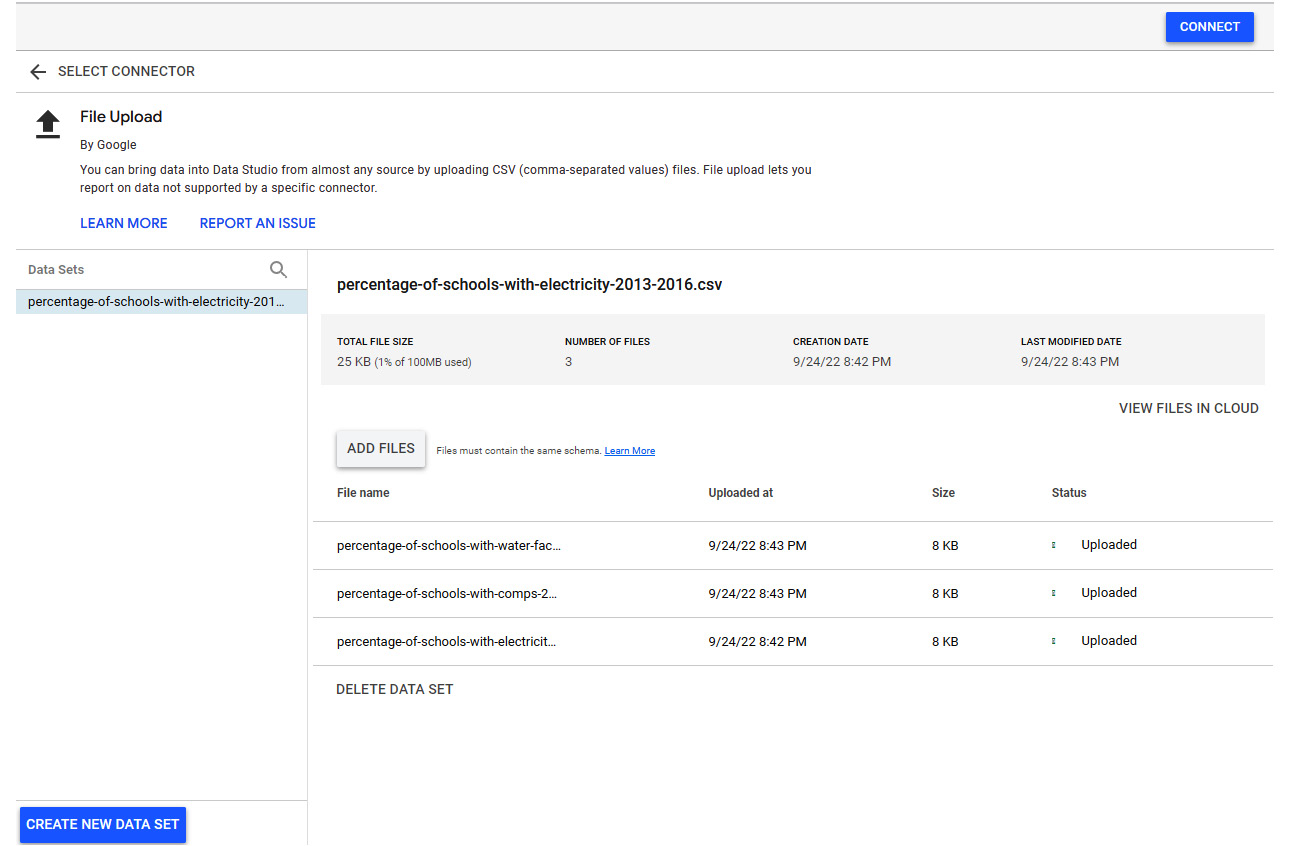Click the back arrow next to Select Connector
Screen dimensions: 1290x846
point(38,72)
